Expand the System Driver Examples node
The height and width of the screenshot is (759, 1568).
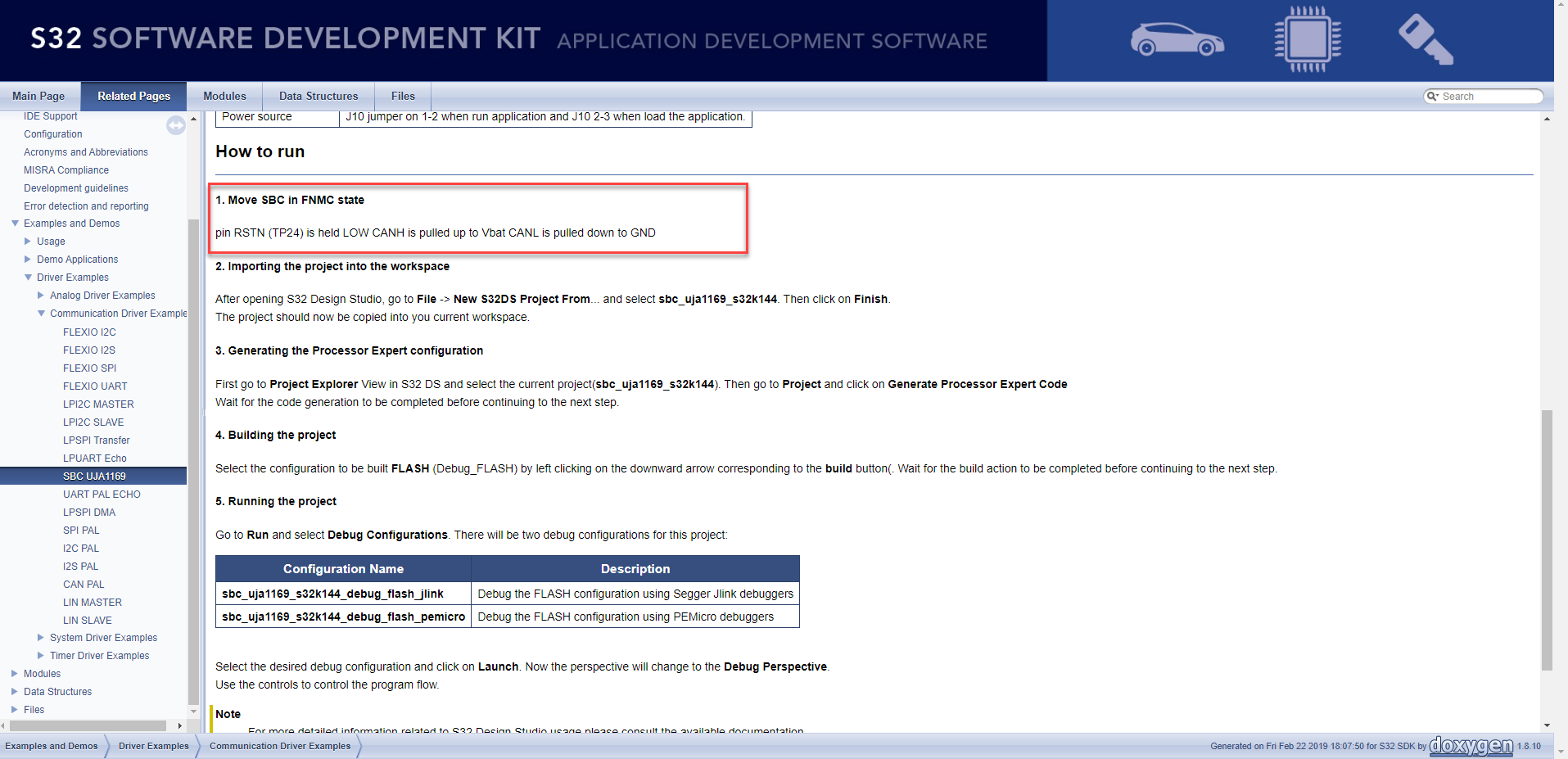tap(41, 638)
